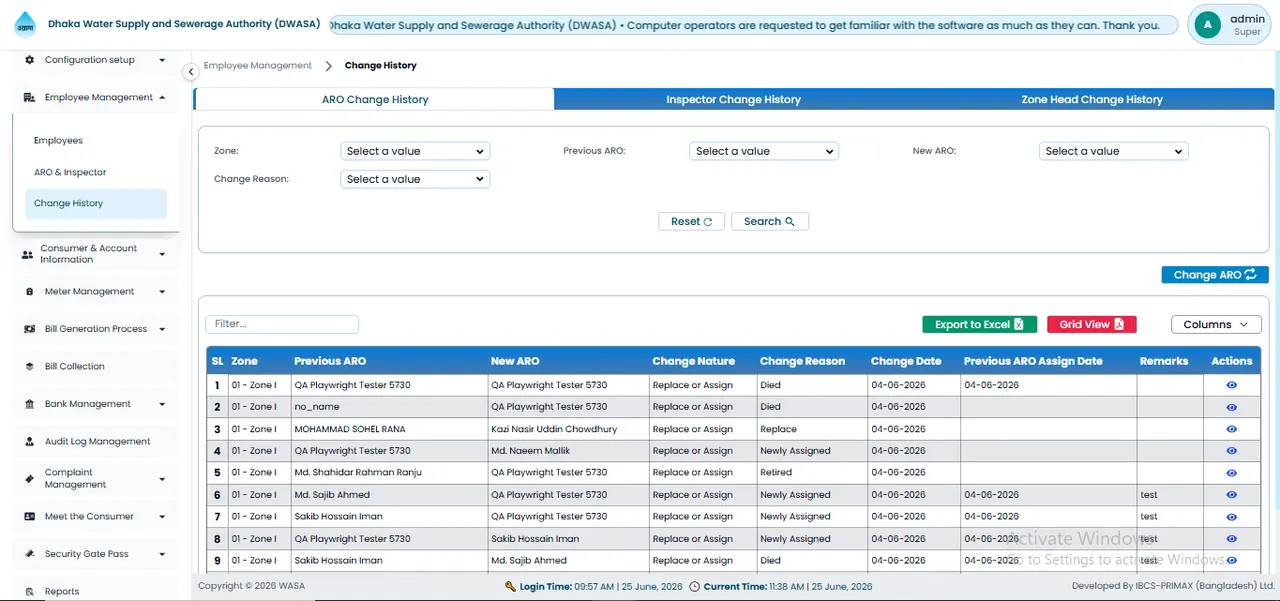Image resolution: width=1280 pixels, height=601 pixels.
Task: View details for row 8 eye icon
Action: pyautogui.click(x=1231, y=539)
